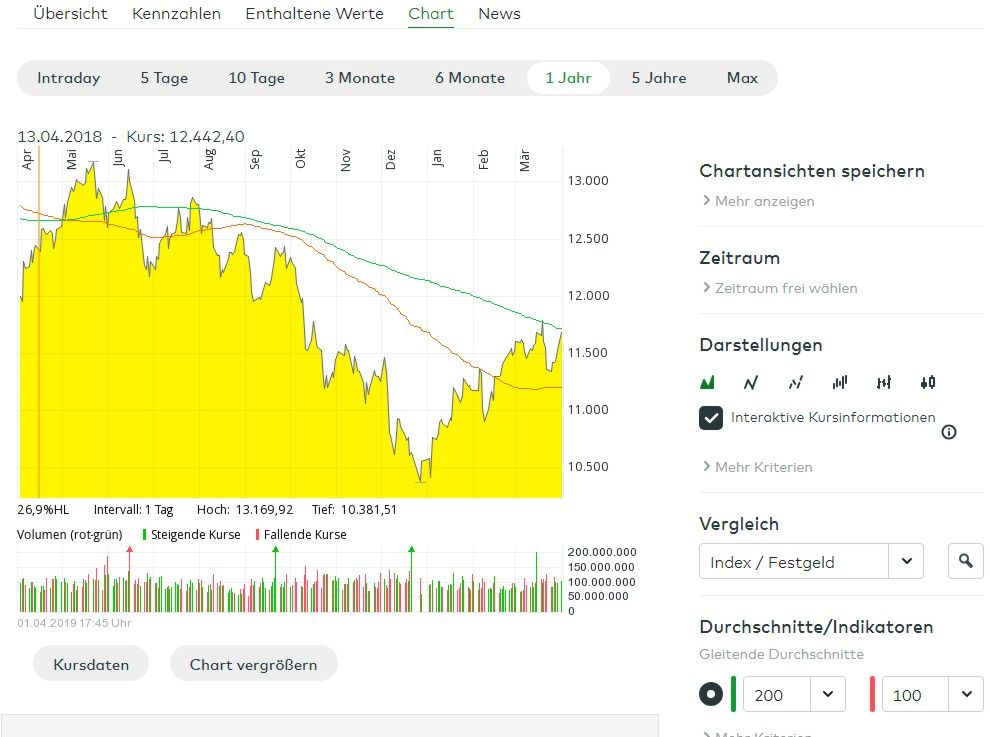Click the Kursdaten button
Image resolution: width=990 pixels, height=737 pixels.
click(x=91, y=664)
